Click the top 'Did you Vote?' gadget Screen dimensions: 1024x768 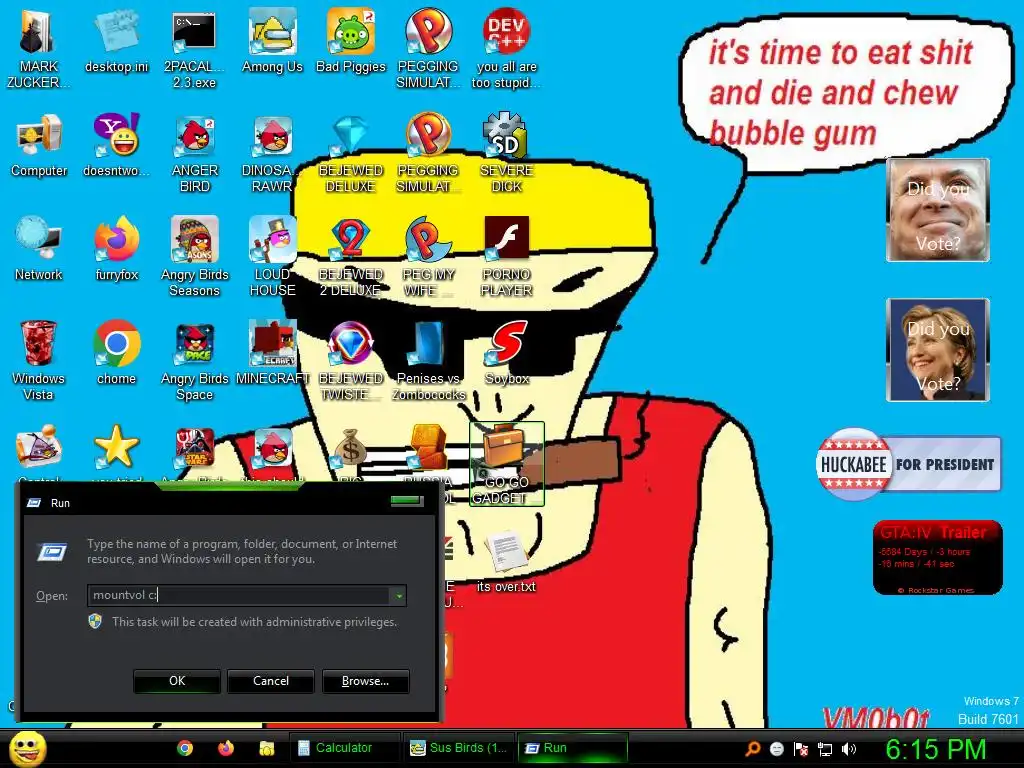(938, 210)
